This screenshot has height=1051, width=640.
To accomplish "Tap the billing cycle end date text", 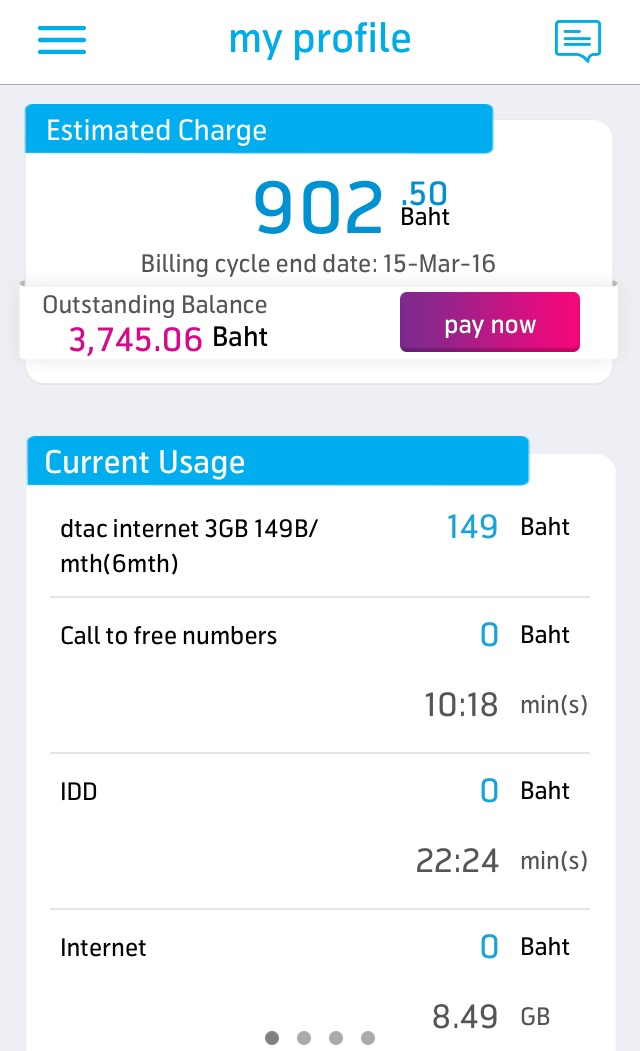I will 318,263.
